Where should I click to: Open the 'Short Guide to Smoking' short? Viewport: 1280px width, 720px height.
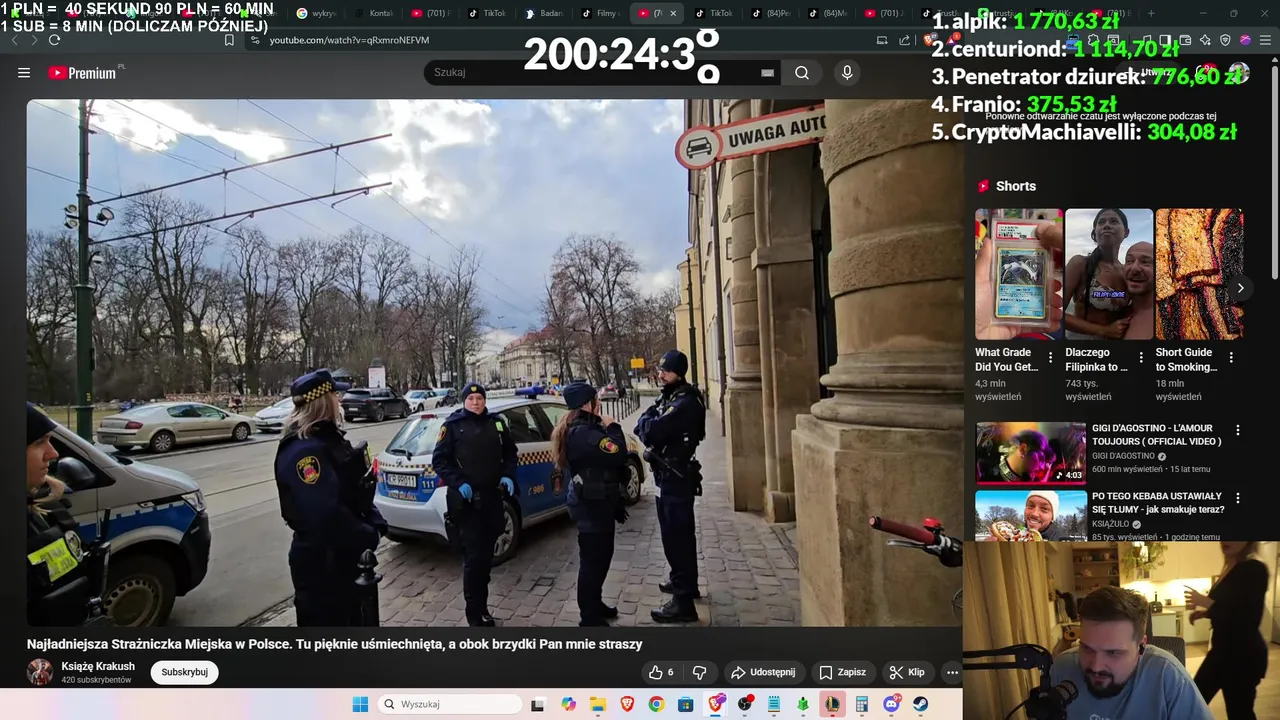click(1198, 274)
